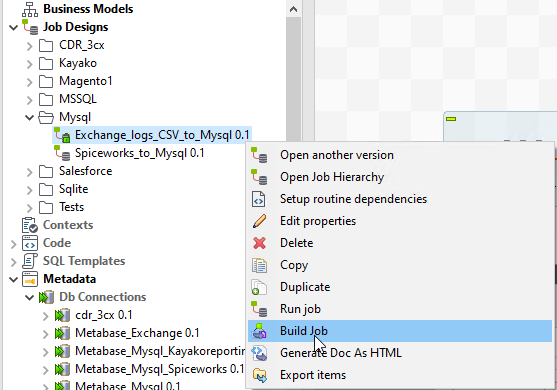Click the repository scrollbar up arrow
The height and width of the screenshot is (390, 557).
click(x=293, y=9)
